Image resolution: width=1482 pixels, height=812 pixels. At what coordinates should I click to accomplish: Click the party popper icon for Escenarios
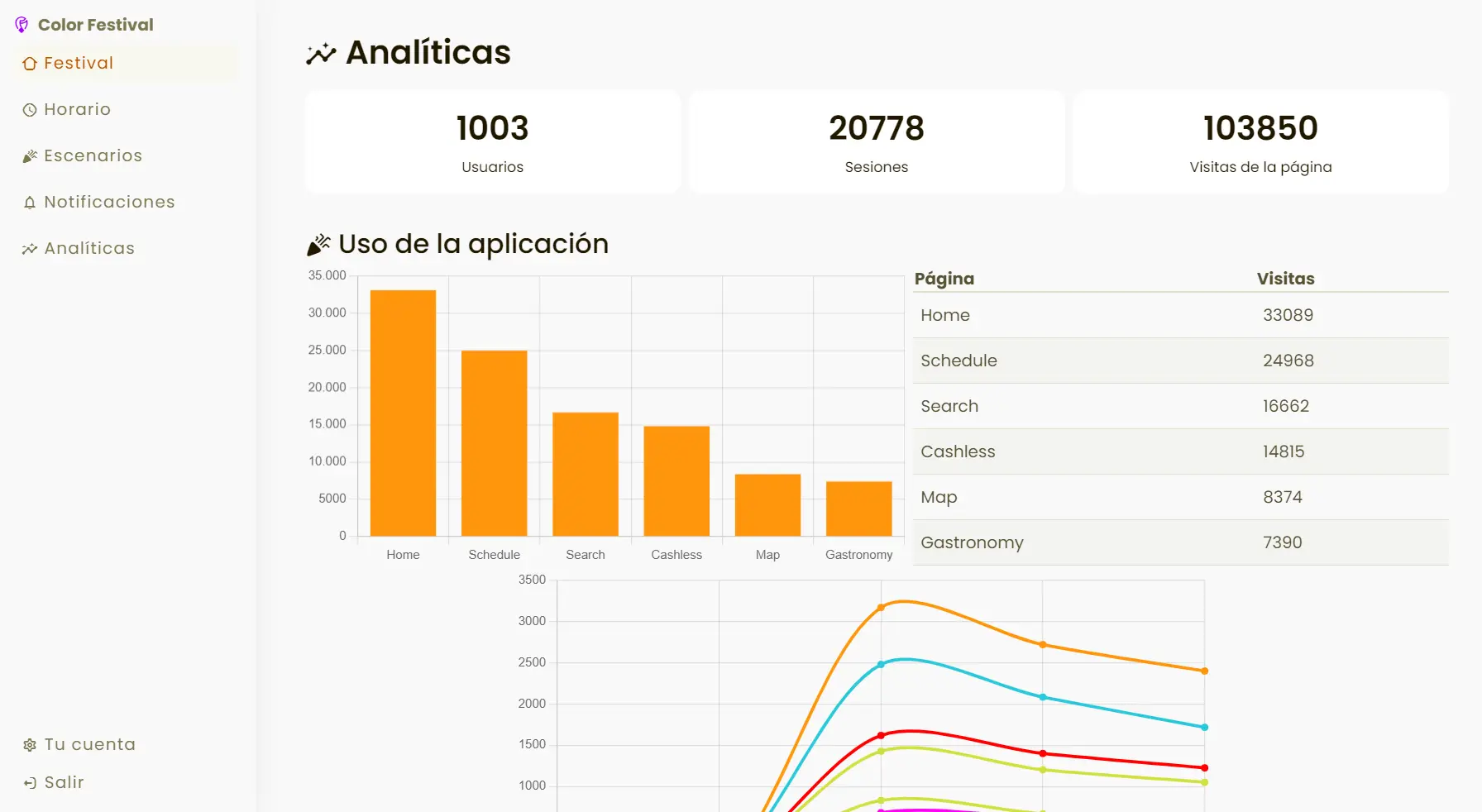(x=30, y=155)
